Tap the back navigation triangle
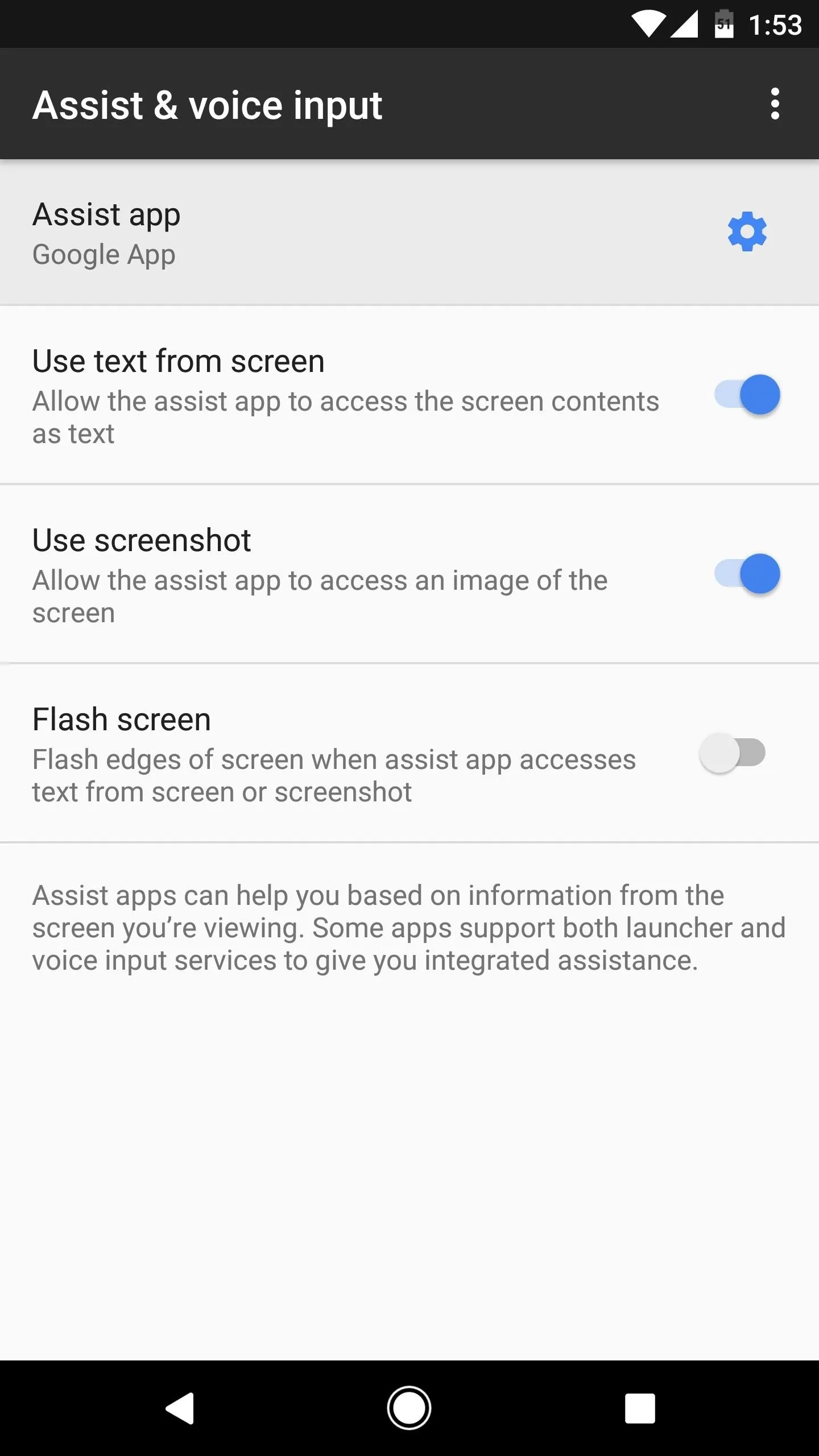The image size is (819, 1456). 180,1408
